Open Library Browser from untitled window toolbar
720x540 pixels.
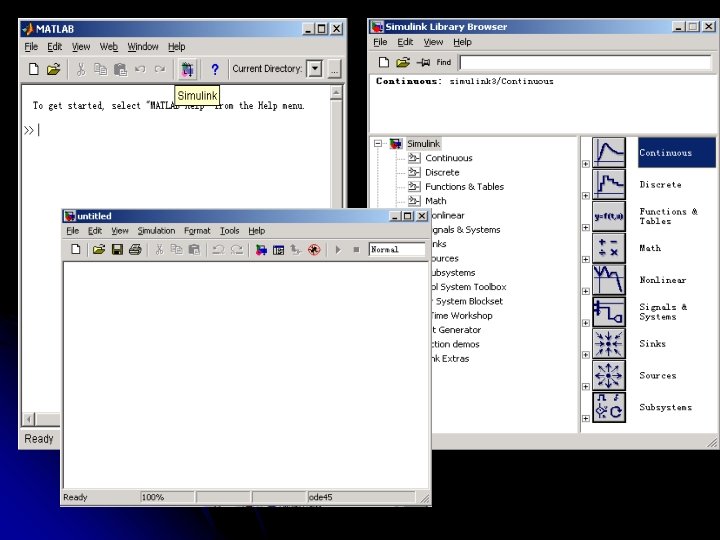tap(261, 249)
